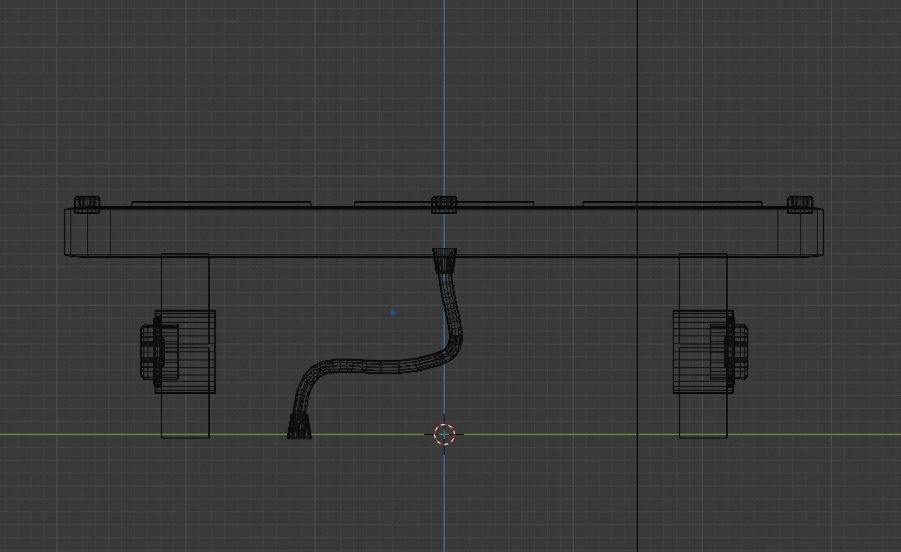Select the right cylindrical leg
Image resolution: width=901 pixels, height=552 pixels.
click(703, 346)
